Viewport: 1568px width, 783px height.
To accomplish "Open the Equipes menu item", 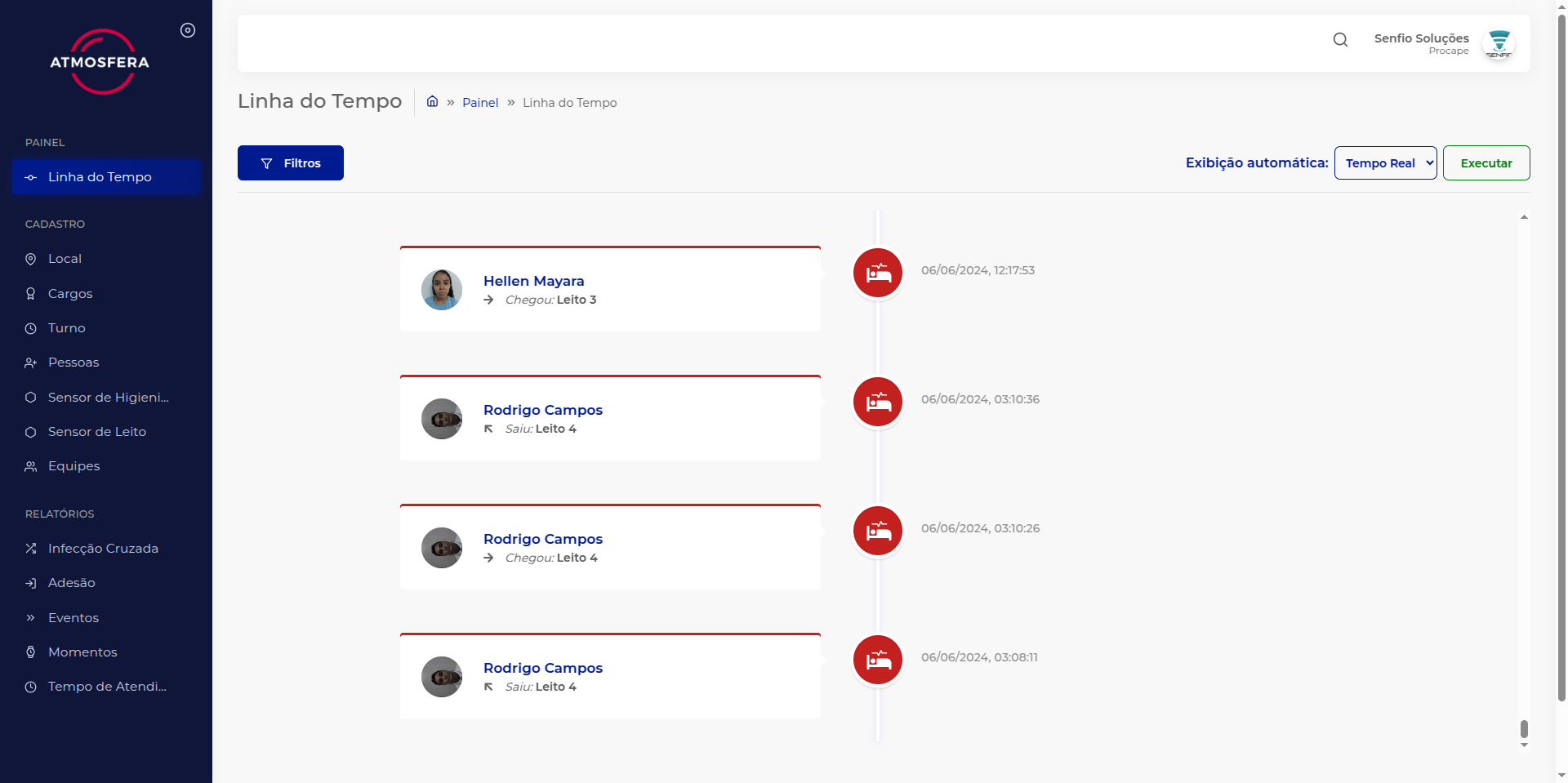I will (73, 466).
